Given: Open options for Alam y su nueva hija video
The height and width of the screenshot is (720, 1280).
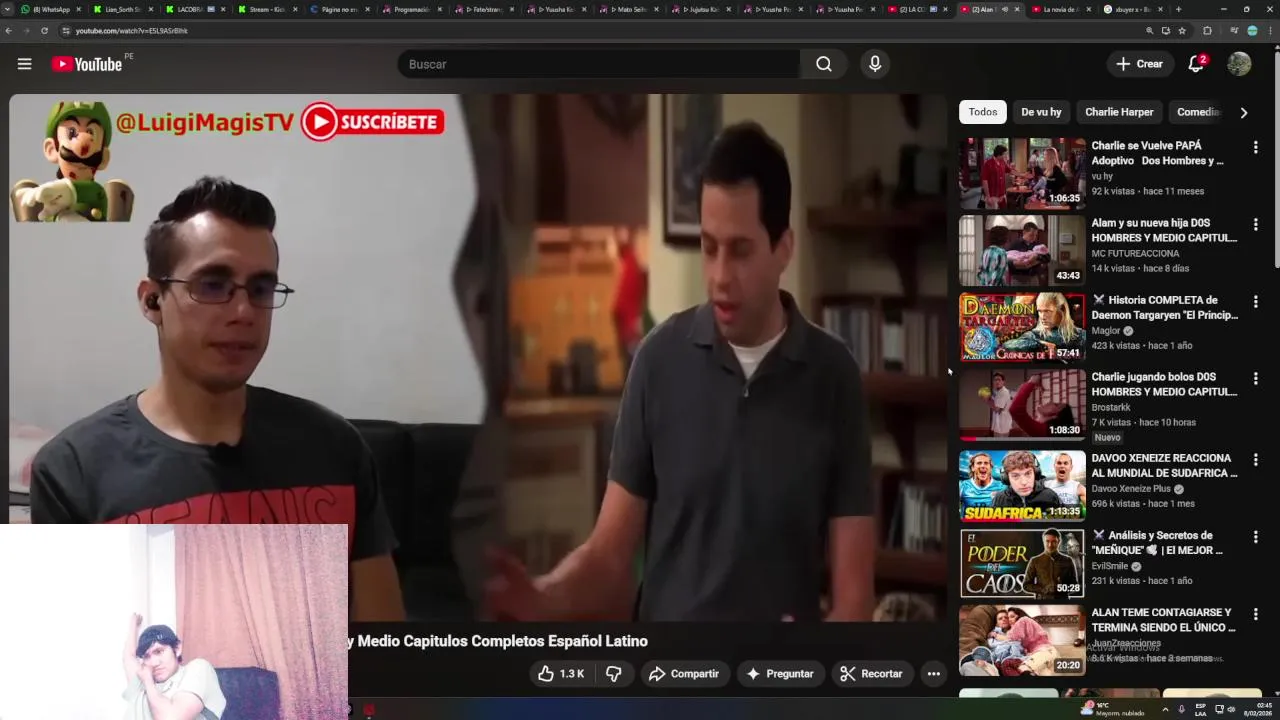Looking at the screenshot, I should pyautogui.click(x=1255, y=224).
